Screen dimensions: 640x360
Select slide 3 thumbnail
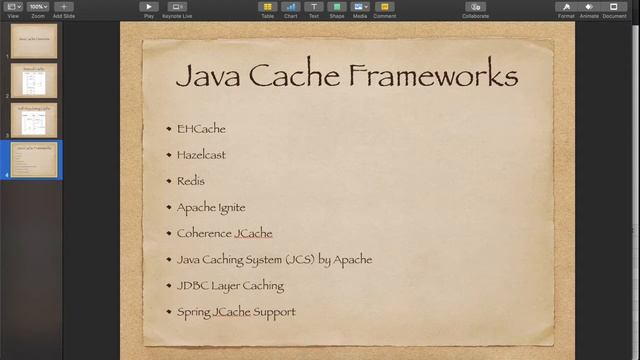[x=34, y=120]
